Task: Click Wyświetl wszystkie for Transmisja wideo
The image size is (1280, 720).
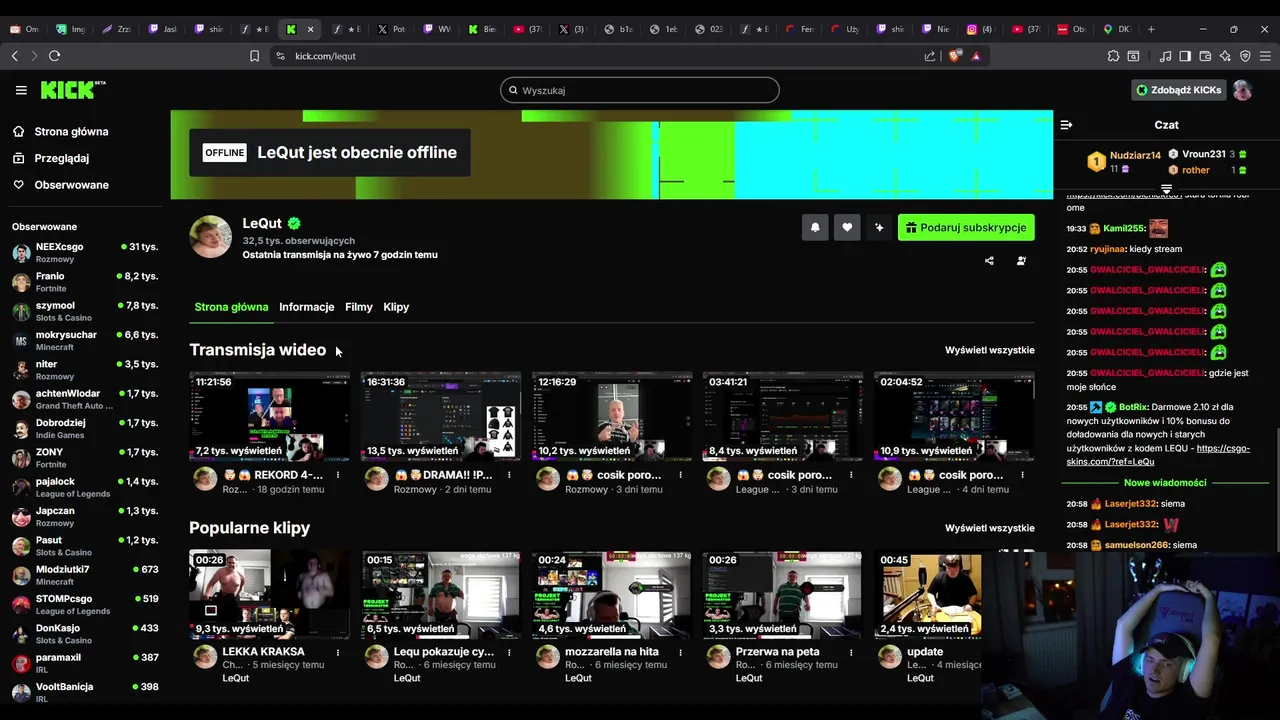Action: (989, 350)
